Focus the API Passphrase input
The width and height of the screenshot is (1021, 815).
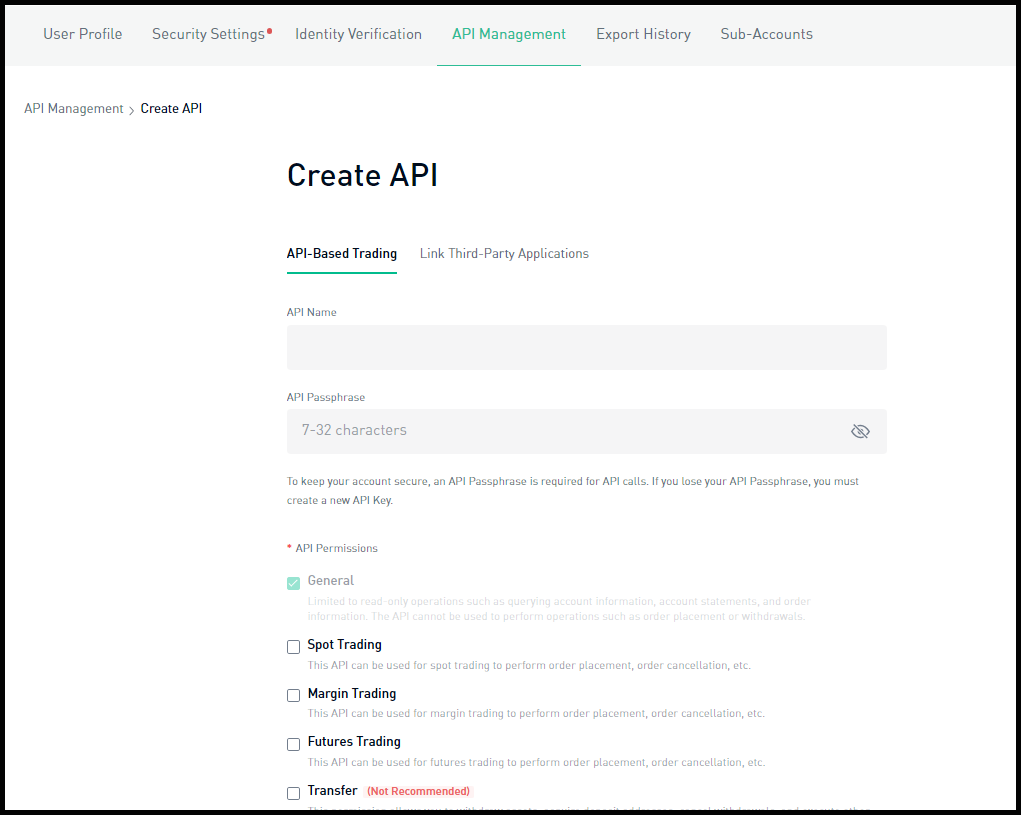click(560, 431)
